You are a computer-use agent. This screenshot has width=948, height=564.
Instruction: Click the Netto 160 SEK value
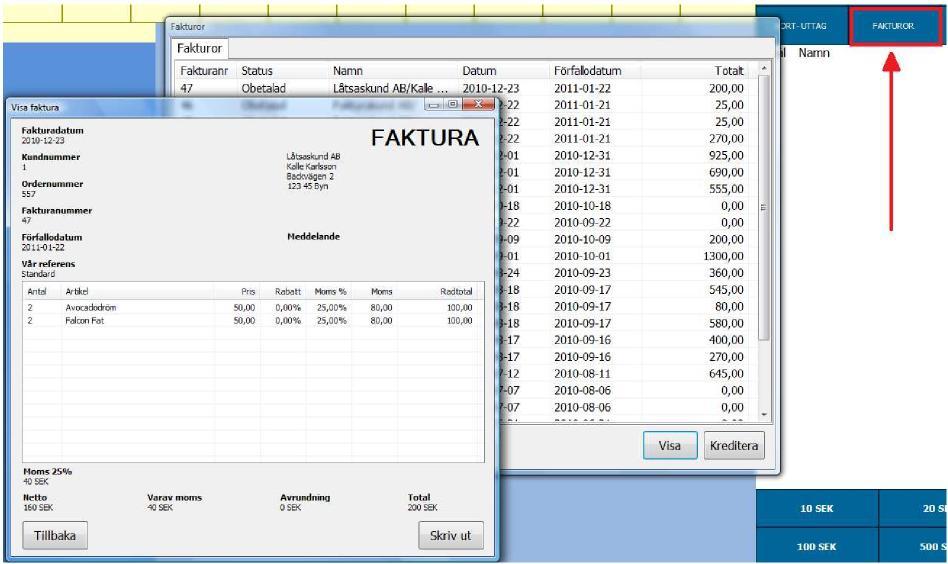pos(38,508)
